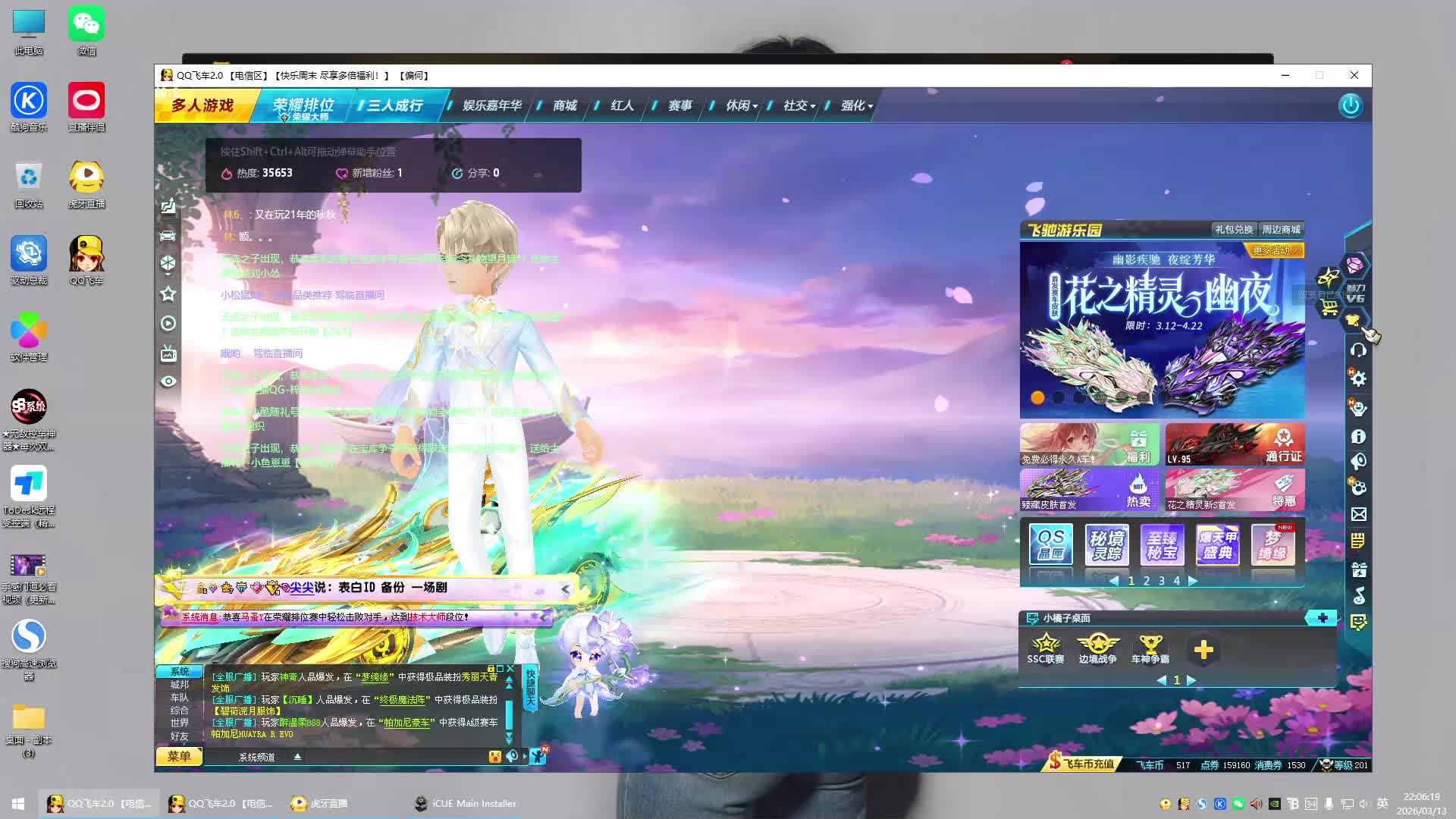Image resolution: width=1456 pixels, height=819 pixels.
Task: Click the customer service headset icon
Action: [1358, 350]
